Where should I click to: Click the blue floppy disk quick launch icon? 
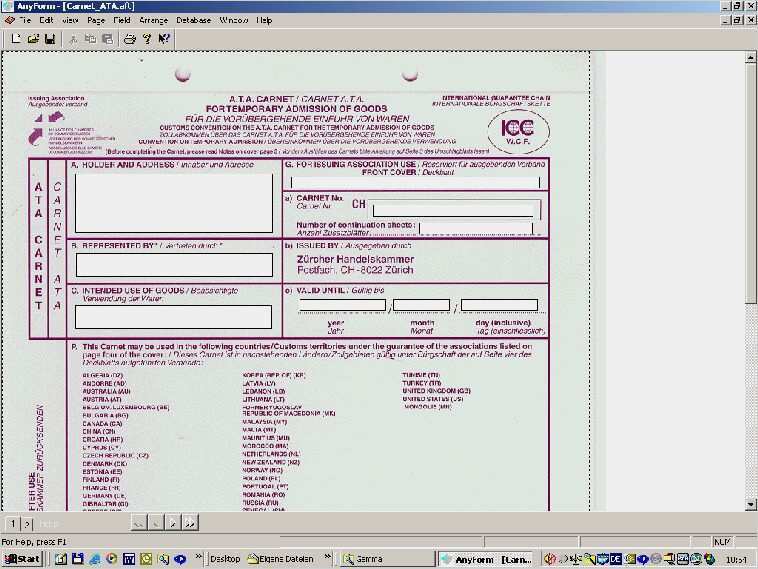[x=77, y=559]
